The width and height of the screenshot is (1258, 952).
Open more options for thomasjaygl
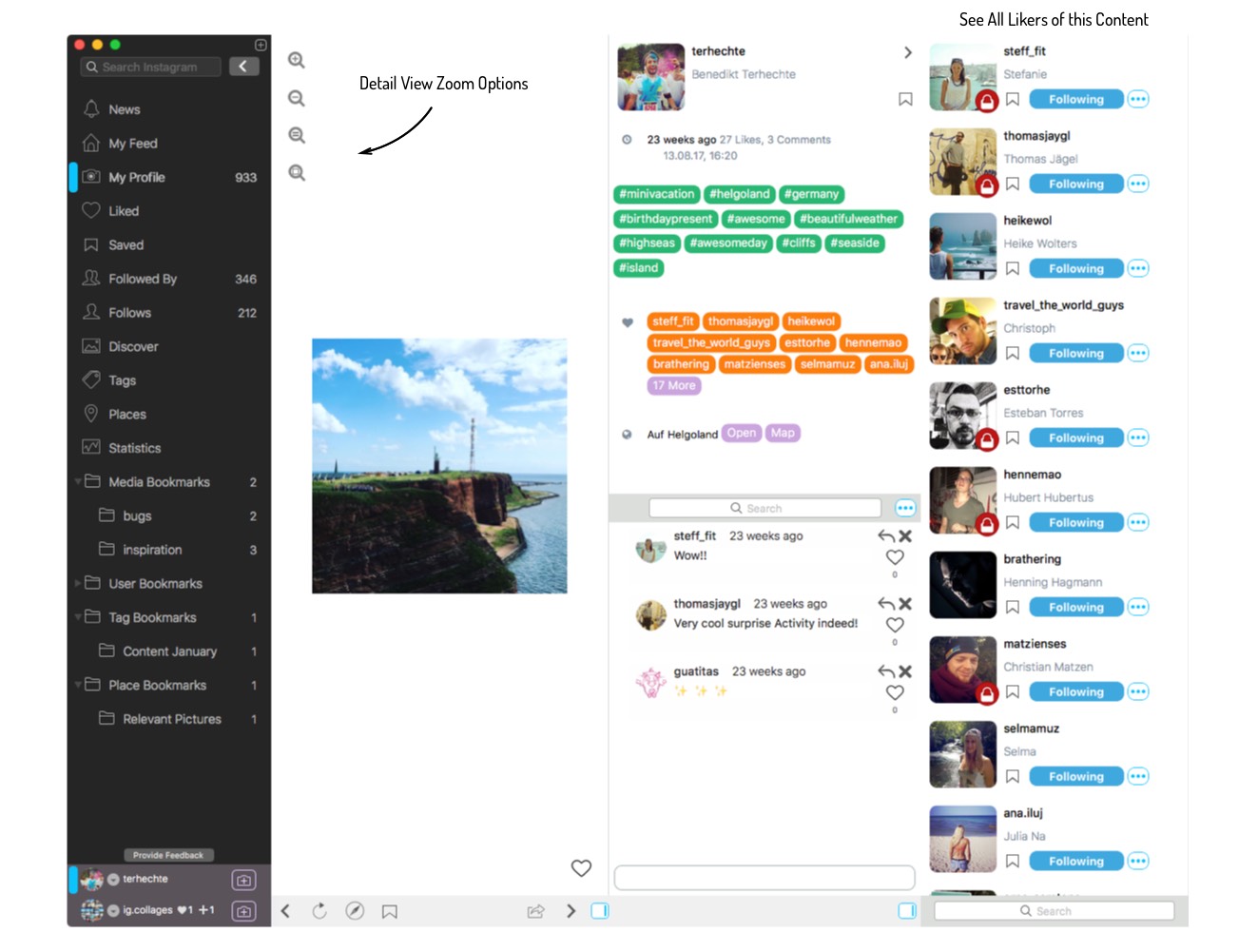1138,184
